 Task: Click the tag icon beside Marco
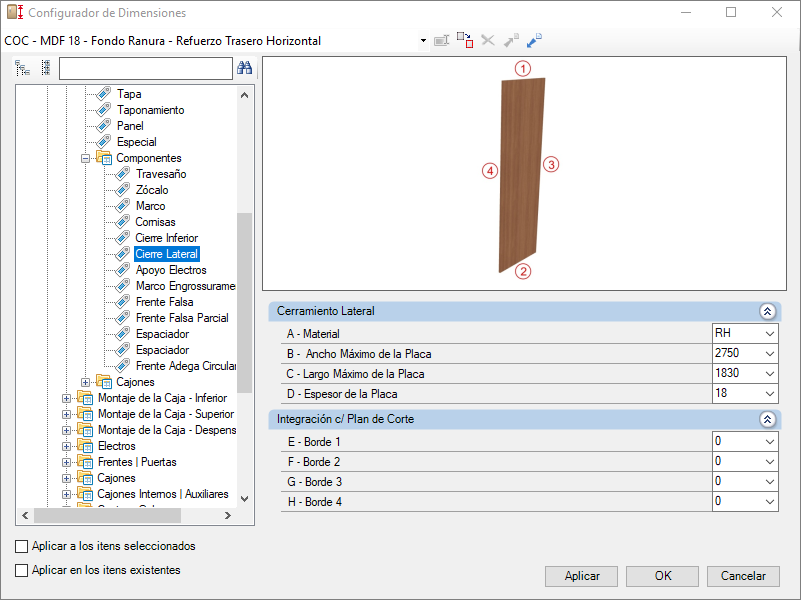coord(123,206)
